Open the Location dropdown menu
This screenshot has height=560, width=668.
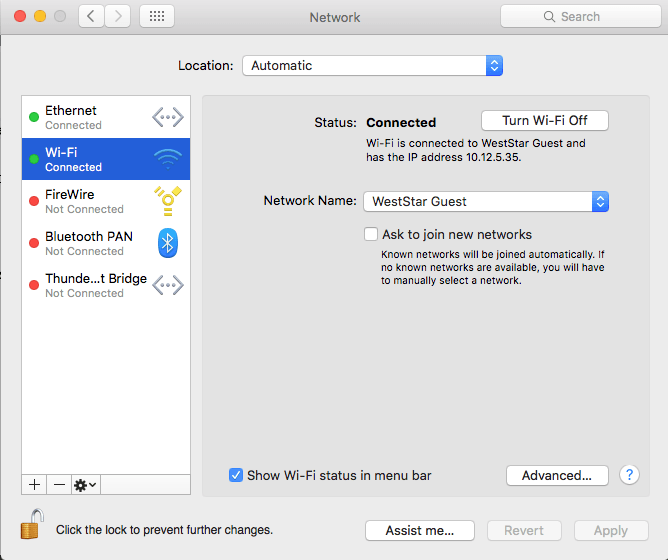(x=372, y=65)
